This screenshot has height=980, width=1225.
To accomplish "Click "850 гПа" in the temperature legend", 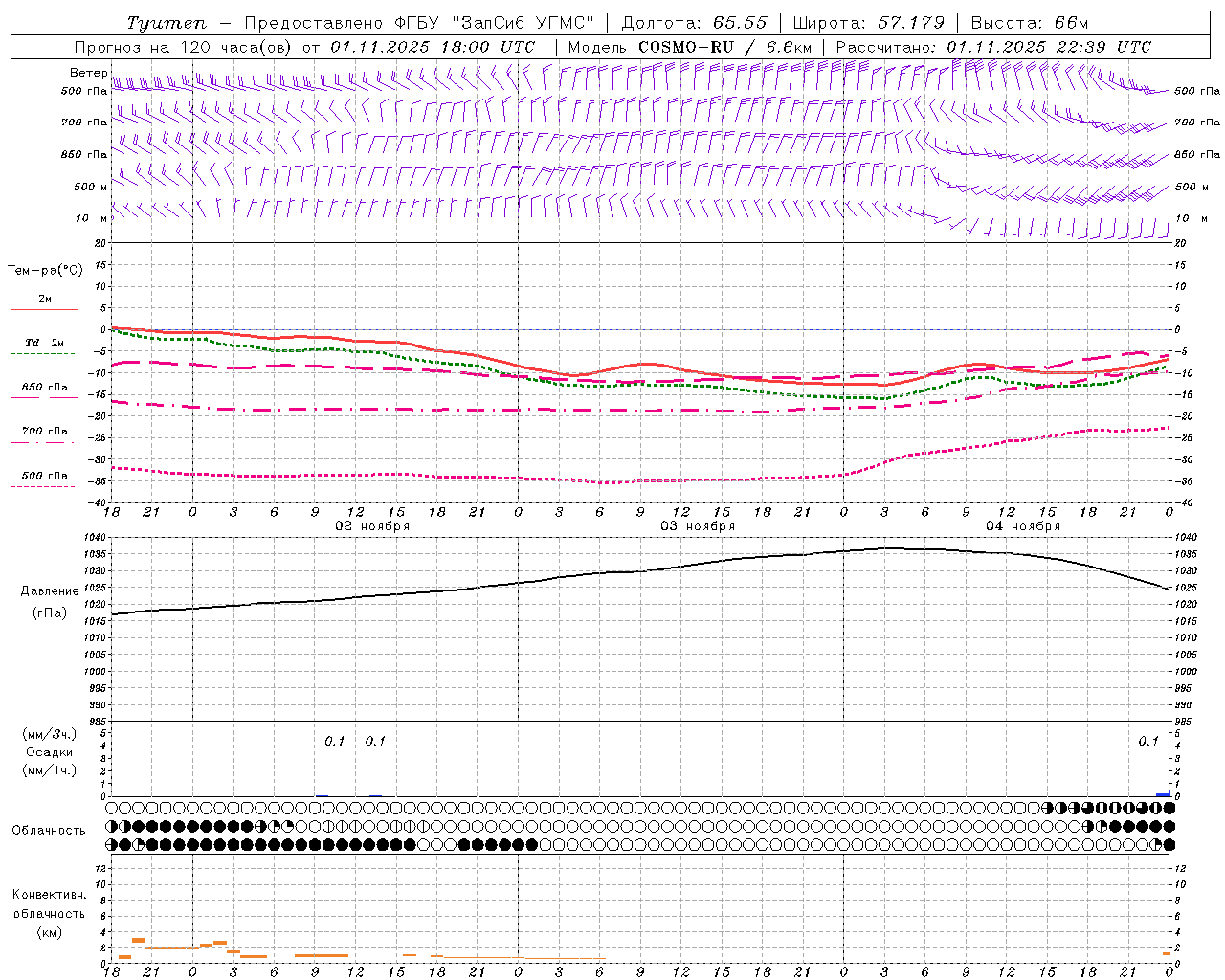I will coord(45,388).
